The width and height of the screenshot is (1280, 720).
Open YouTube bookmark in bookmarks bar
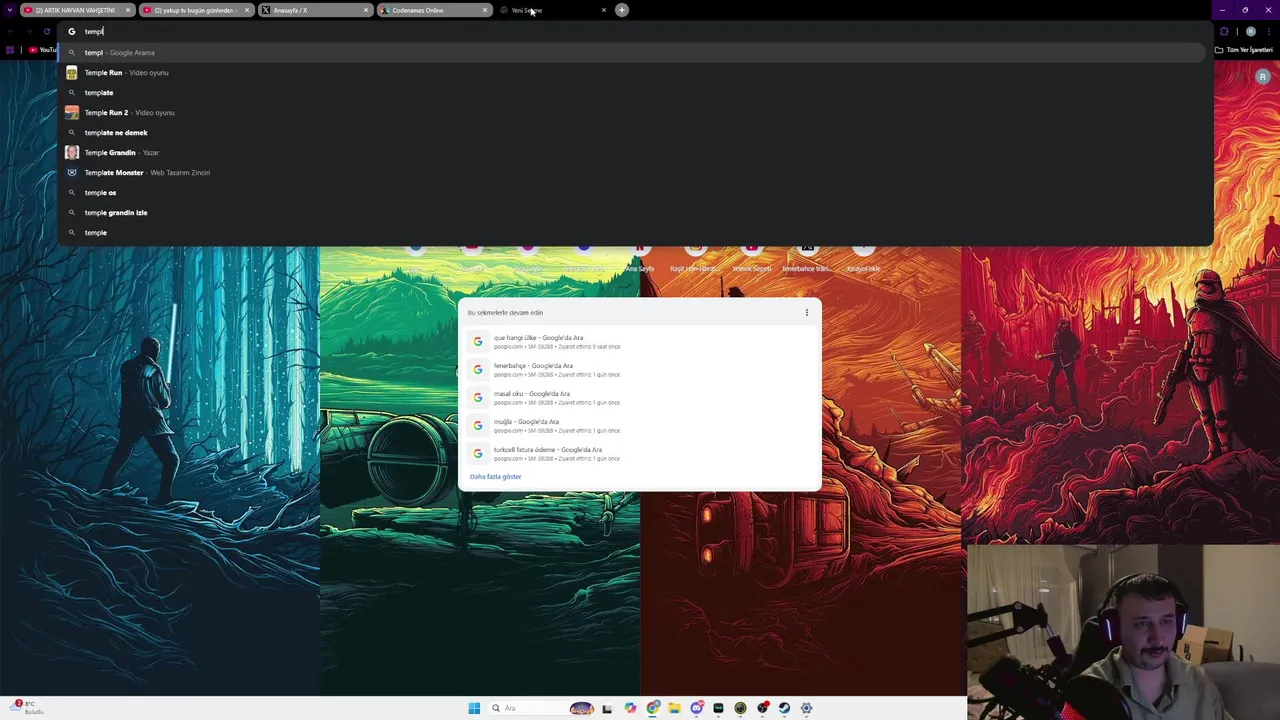(x=42, y=49)
